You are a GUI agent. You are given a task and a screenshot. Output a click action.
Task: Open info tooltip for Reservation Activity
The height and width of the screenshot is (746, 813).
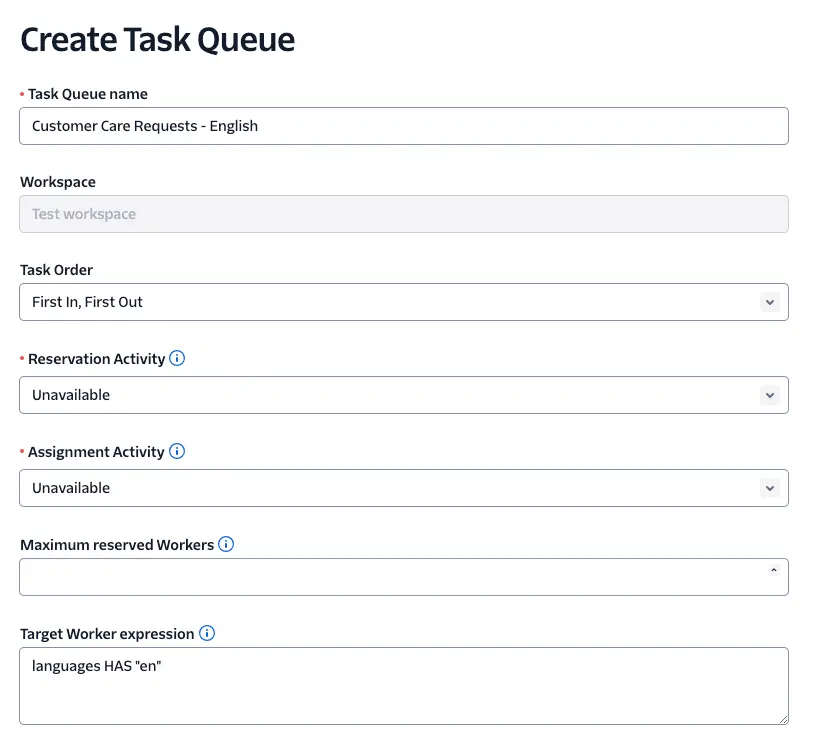(x=177, y=358)
